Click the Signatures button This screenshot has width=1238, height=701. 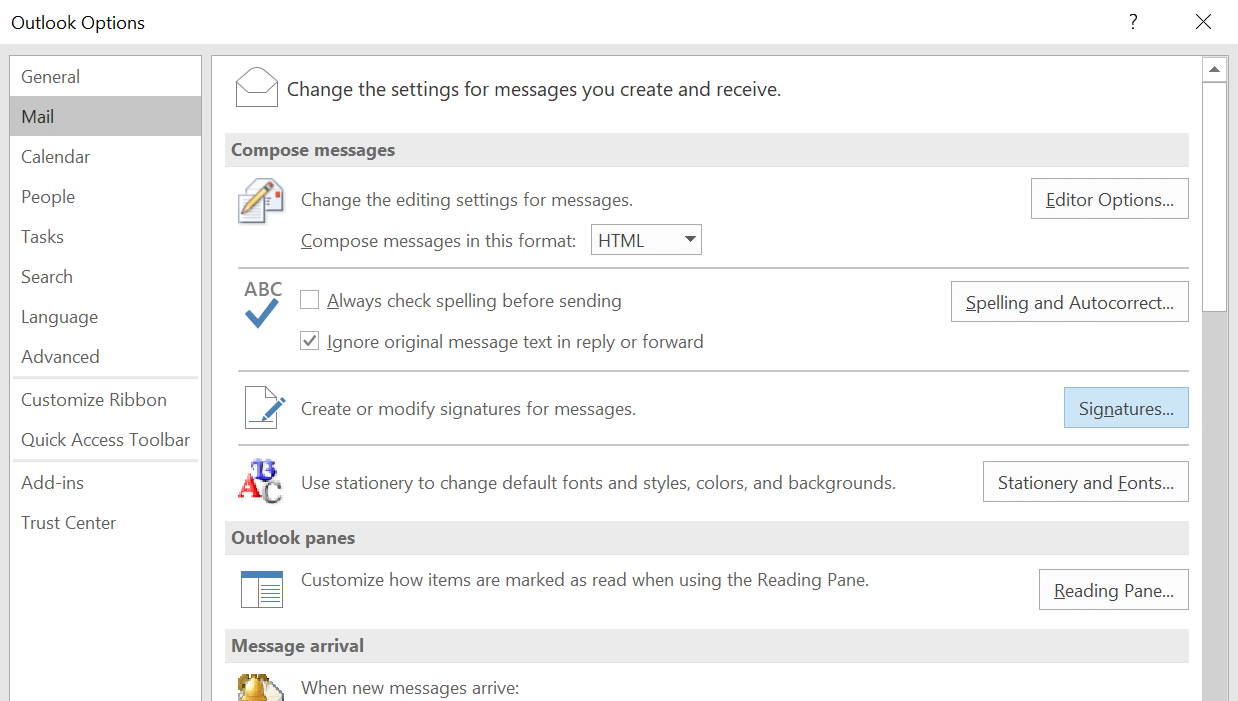[1126, 408]
